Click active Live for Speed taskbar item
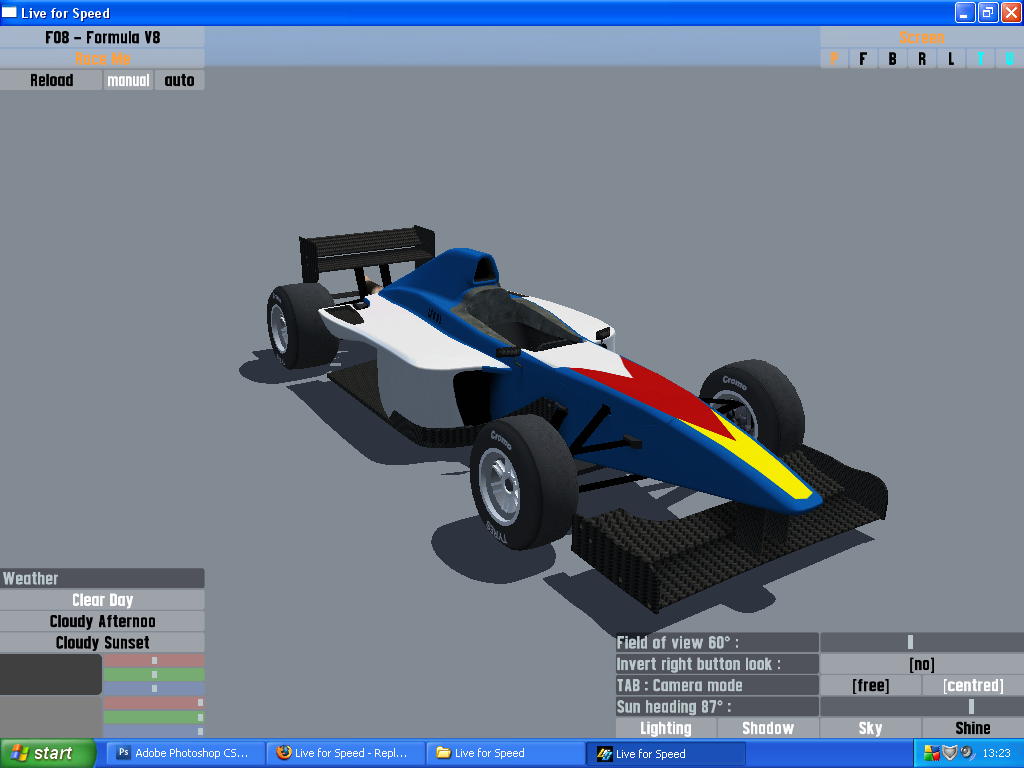The image size is (1024, 768). tap(666, 753)
